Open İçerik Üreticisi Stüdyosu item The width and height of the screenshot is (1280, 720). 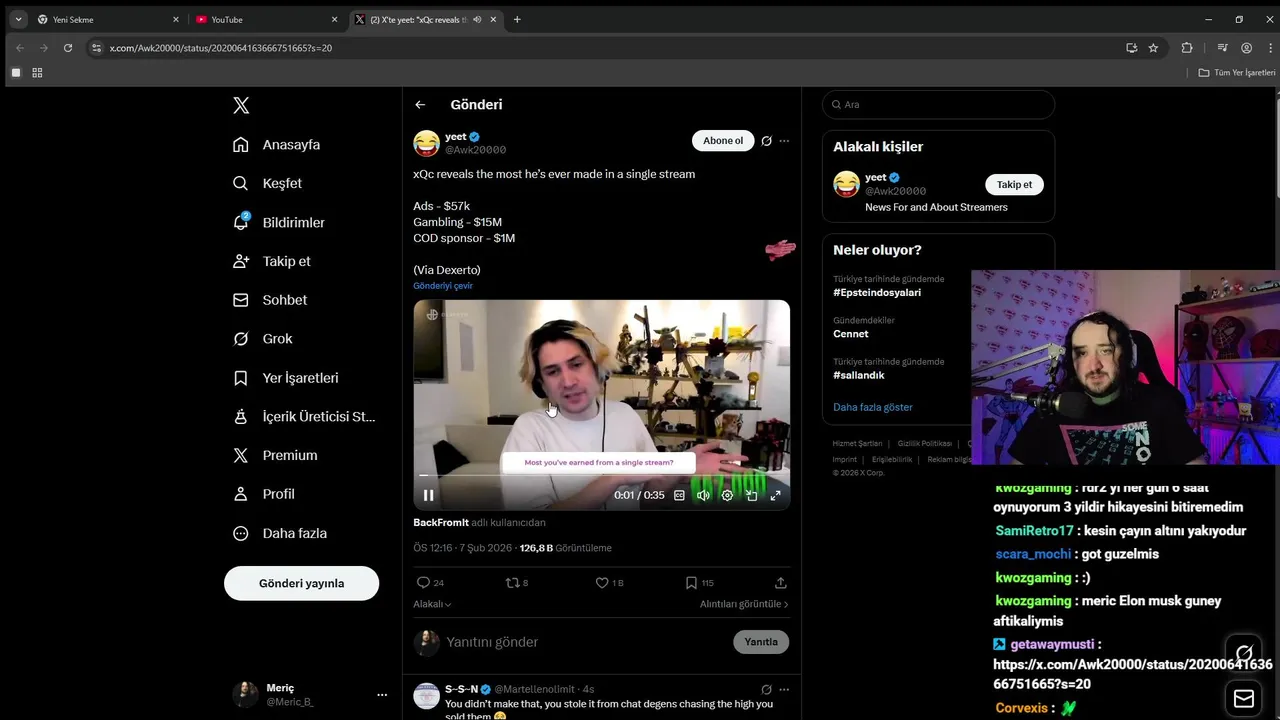(x=304, y=416)
